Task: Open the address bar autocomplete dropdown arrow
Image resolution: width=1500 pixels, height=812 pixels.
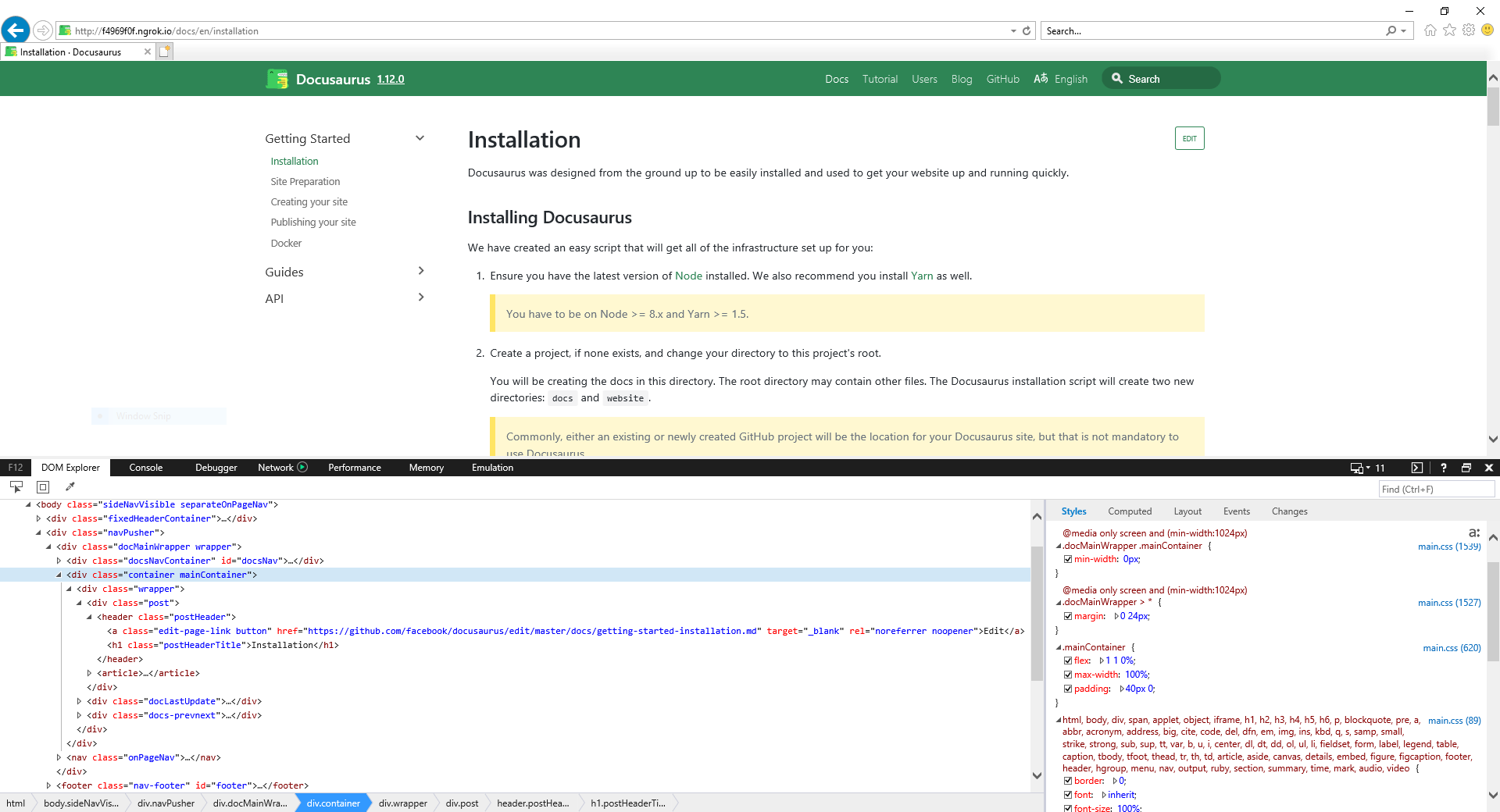Action: [x=1013, y=31]
